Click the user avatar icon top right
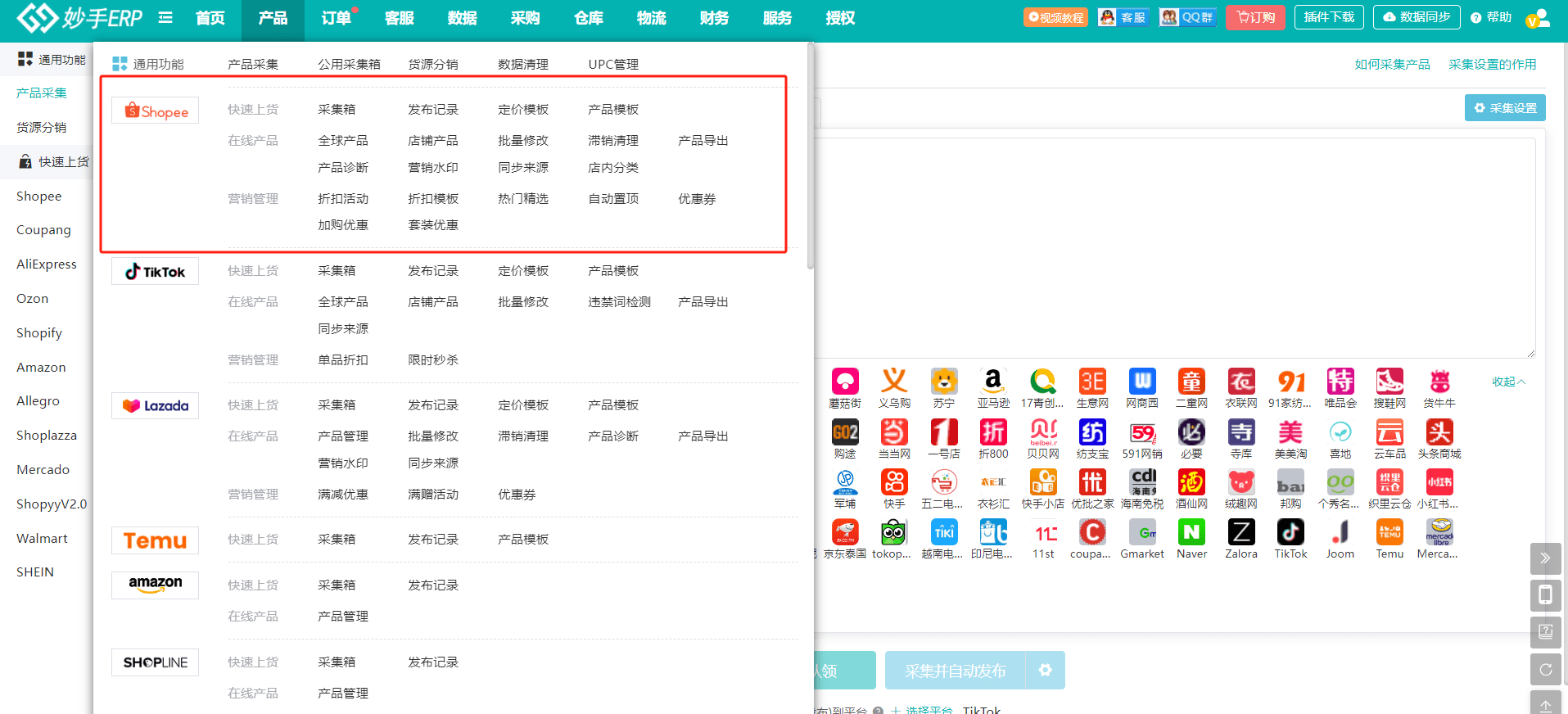This screenshot has height=714, width=1568. pos(1539,18)
